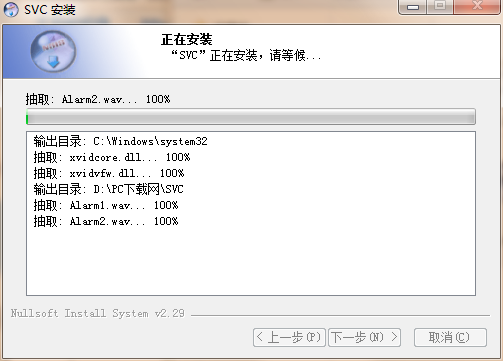
Task: Click 'Nullsoft Install System v2.29' text
Action: click(x=98, y=313)
